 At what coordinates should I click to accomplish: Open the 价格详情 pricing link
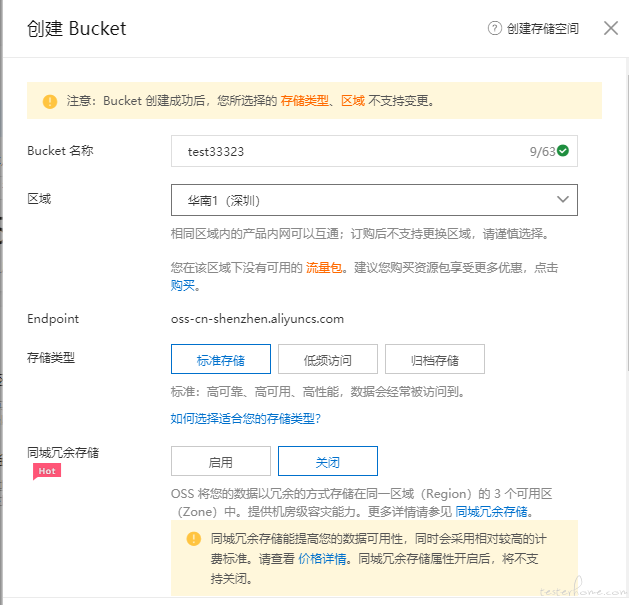pos(322,559)
